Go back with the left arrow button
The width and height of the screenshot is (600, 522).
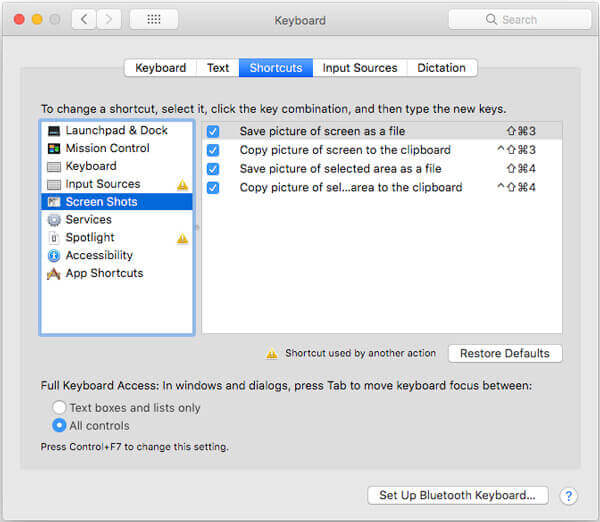coord(83,19)
